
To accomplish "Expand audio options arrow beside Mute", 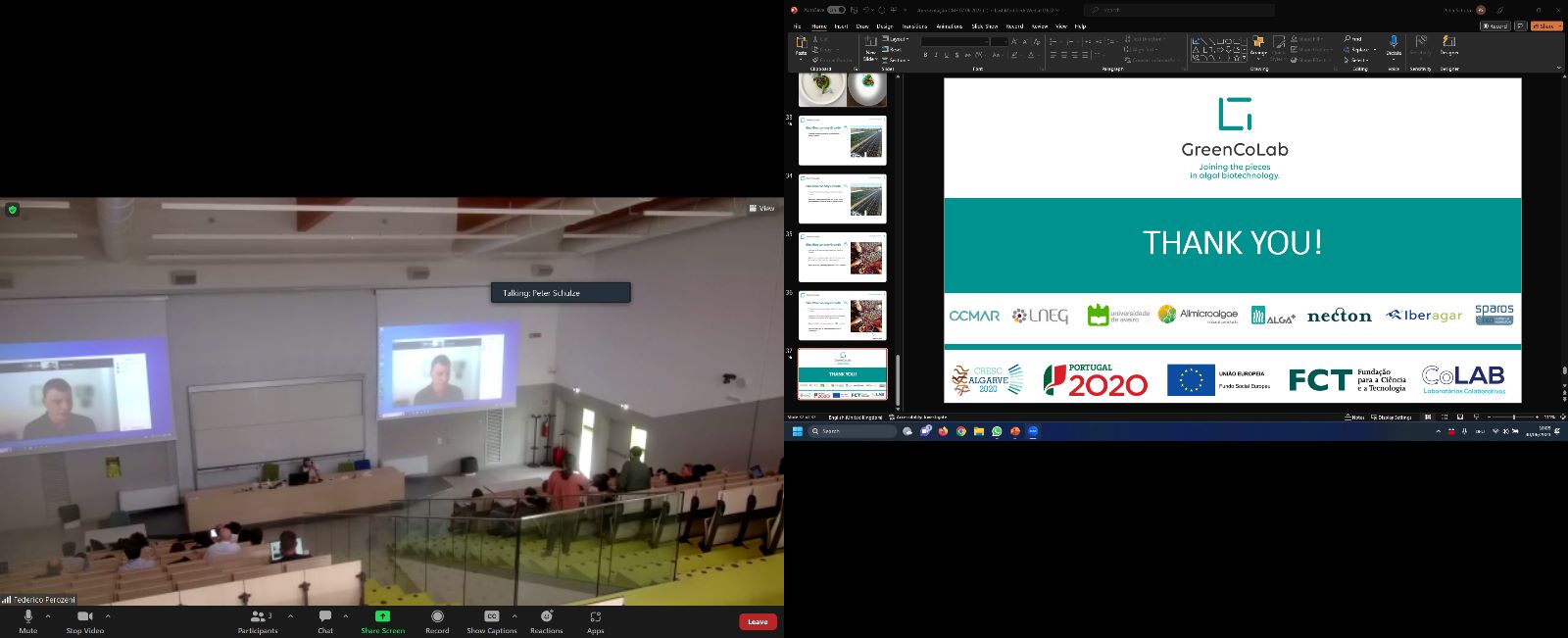I will (x=48, y=616).
